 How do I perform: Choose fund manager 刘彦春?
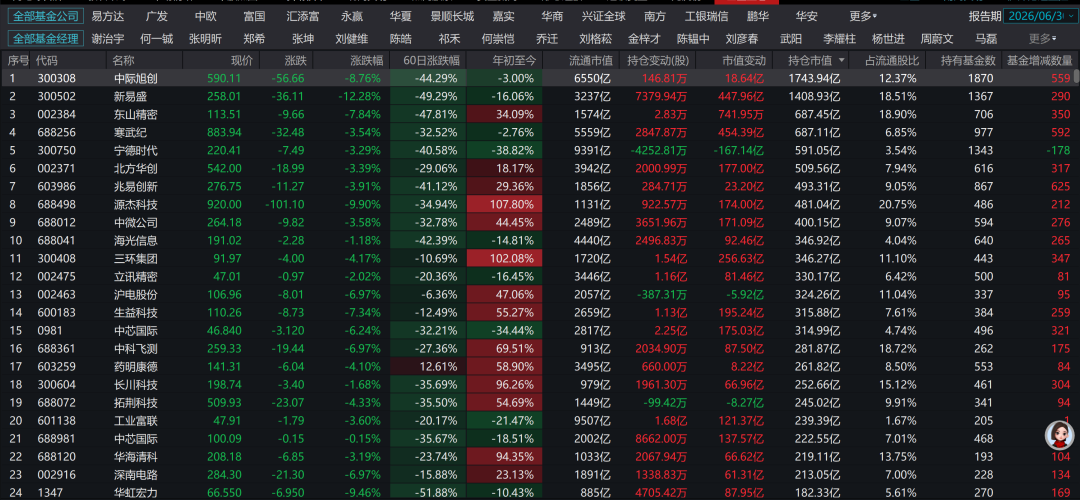[742, 39]
